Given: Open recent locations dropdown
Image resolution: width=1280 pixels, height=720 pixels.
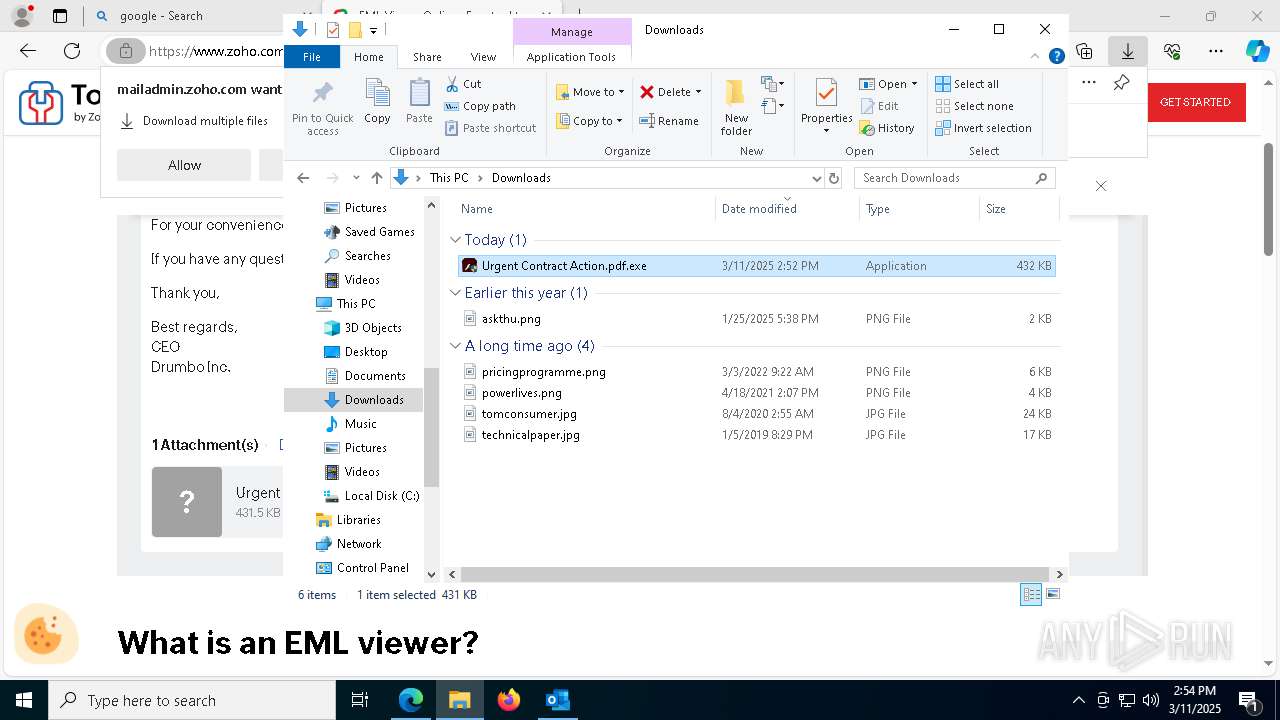Looking at the screenshot, I should pyautogui.click(x=356, y=178).
